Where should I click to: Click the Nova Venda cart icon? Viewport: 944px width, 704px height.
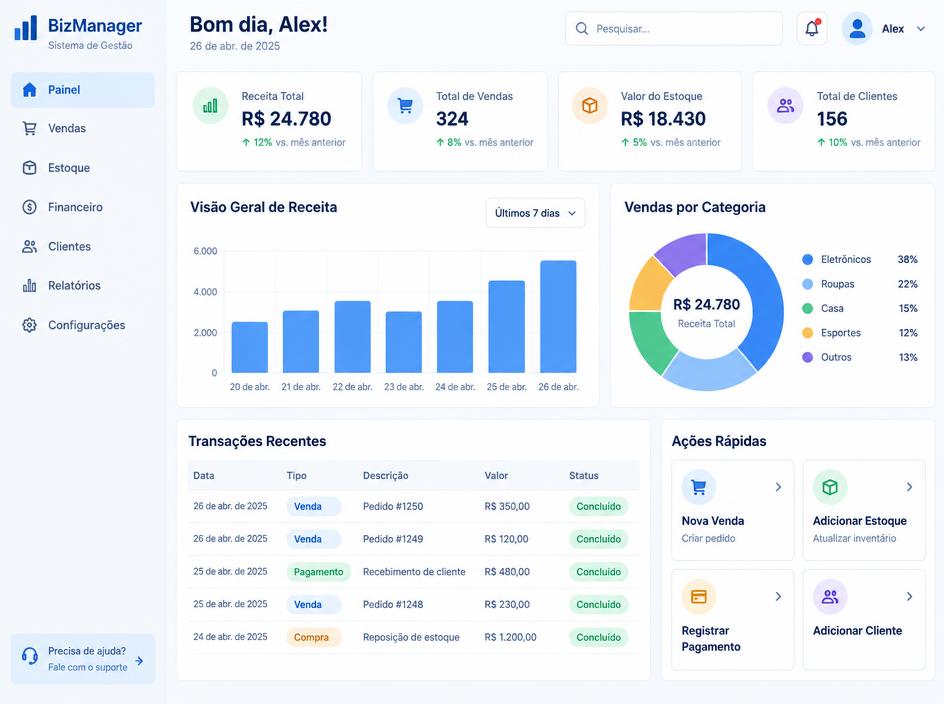tap(698, 487)
